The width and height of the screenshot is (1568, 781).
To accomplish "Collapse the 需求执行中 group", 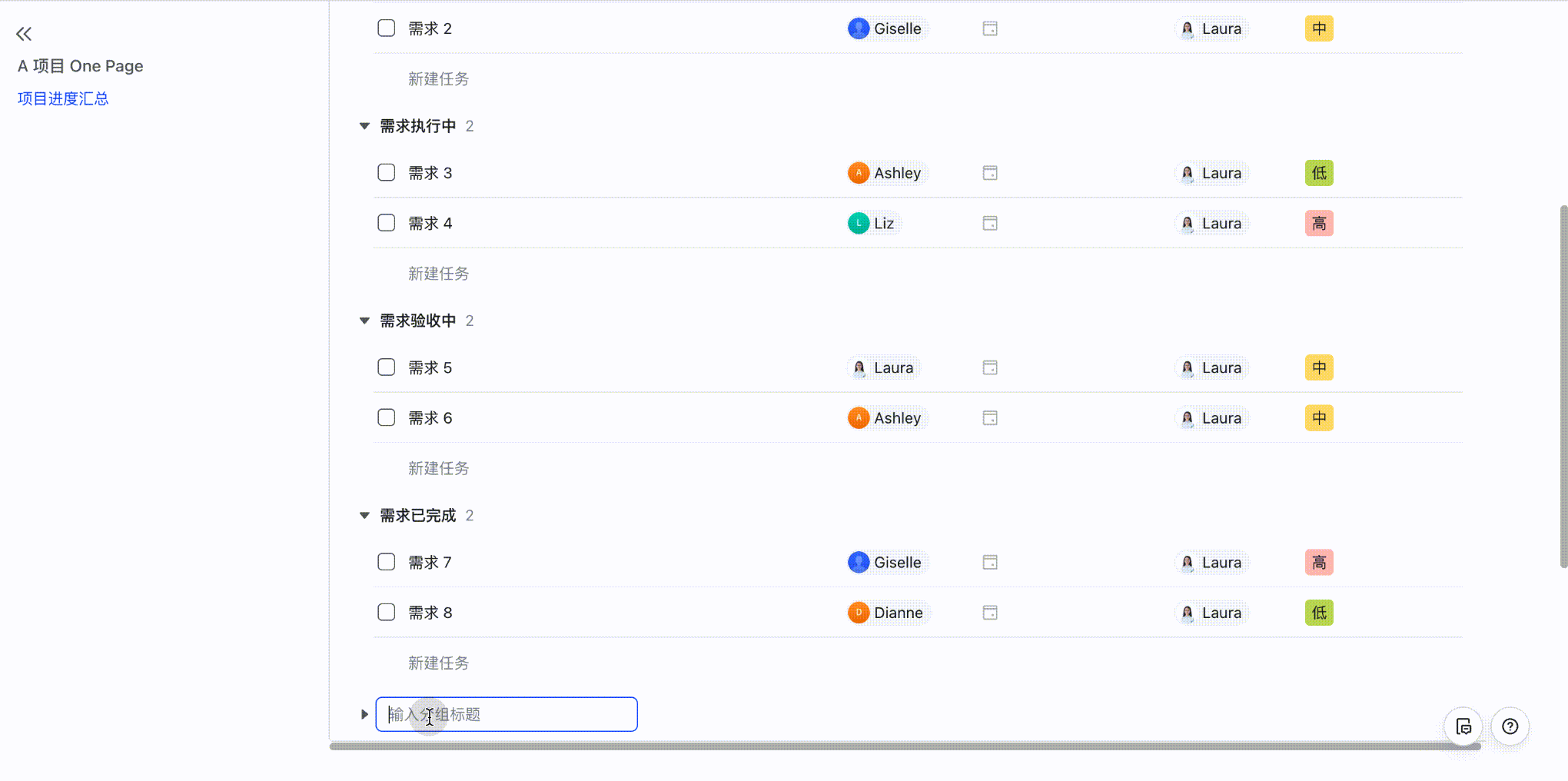I will pos(364,126).
